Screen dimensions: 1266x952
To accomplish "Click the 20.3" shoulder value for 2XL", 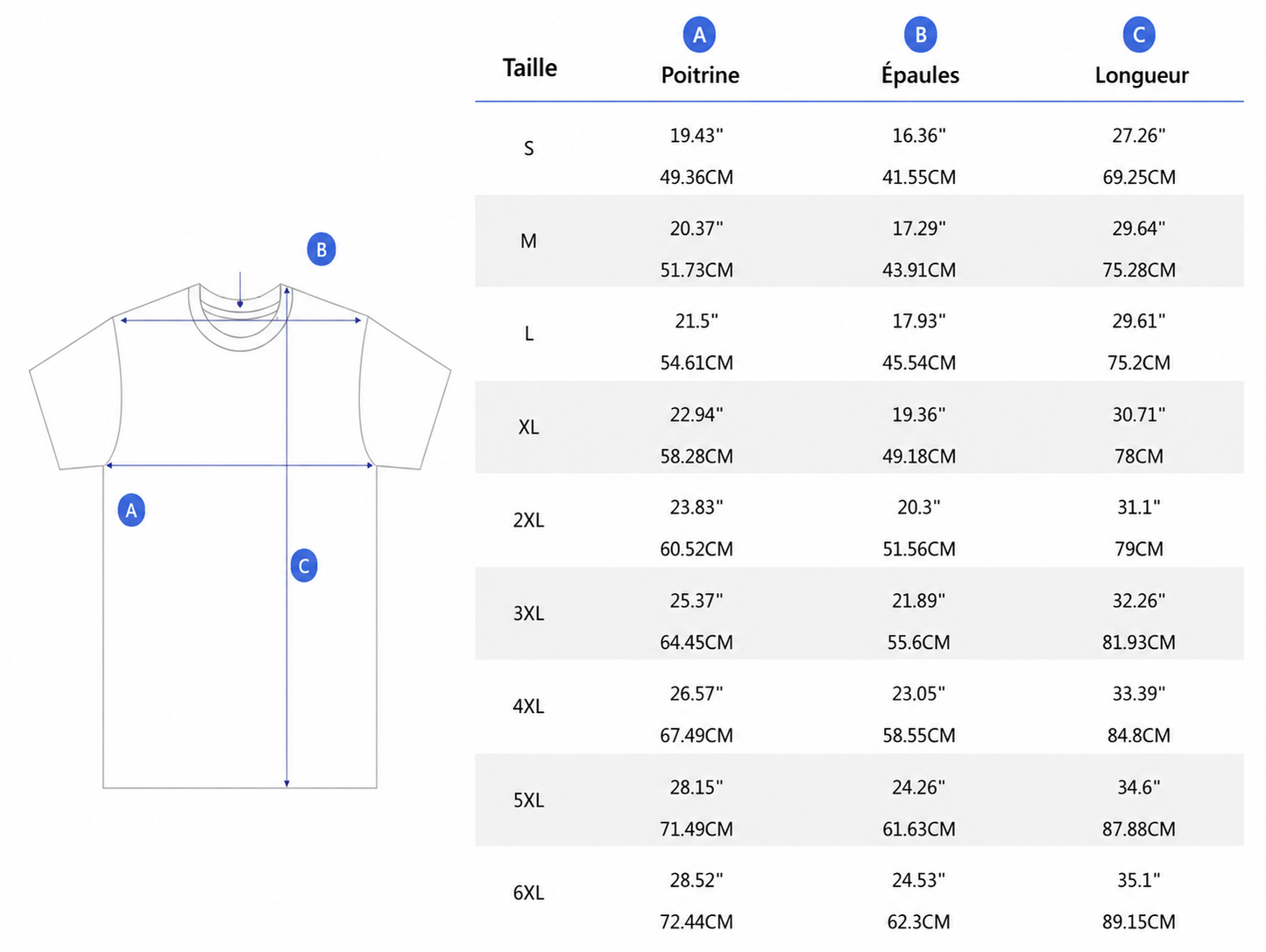I will [x=919, y=508].
